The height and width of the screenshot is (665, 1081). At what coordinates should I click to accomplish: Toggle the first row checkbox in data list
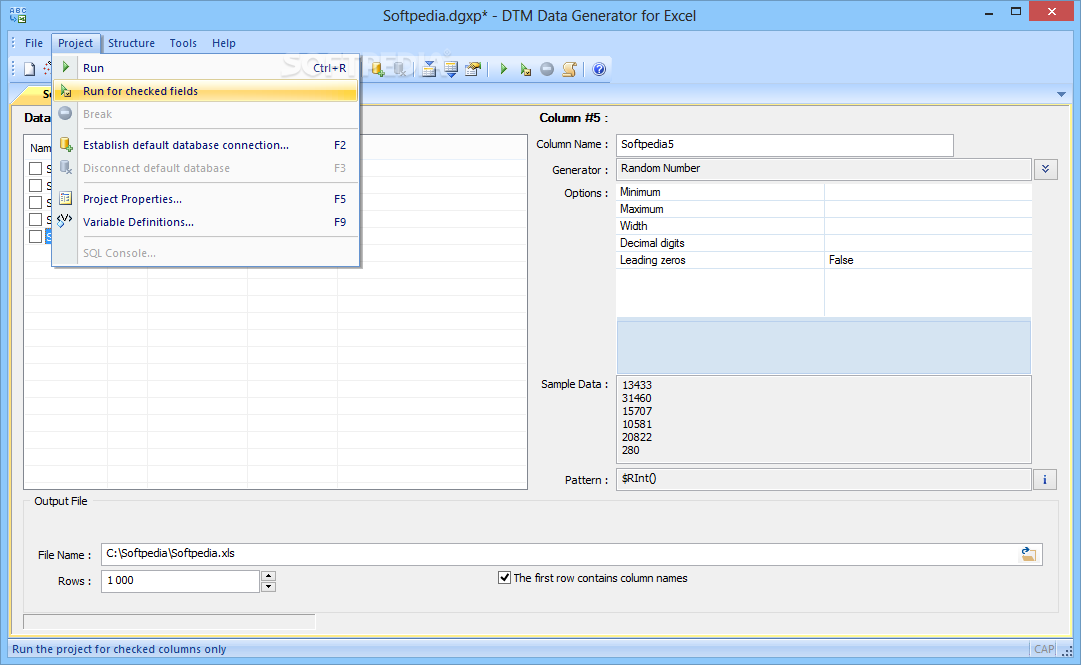[x=36, y=168]
